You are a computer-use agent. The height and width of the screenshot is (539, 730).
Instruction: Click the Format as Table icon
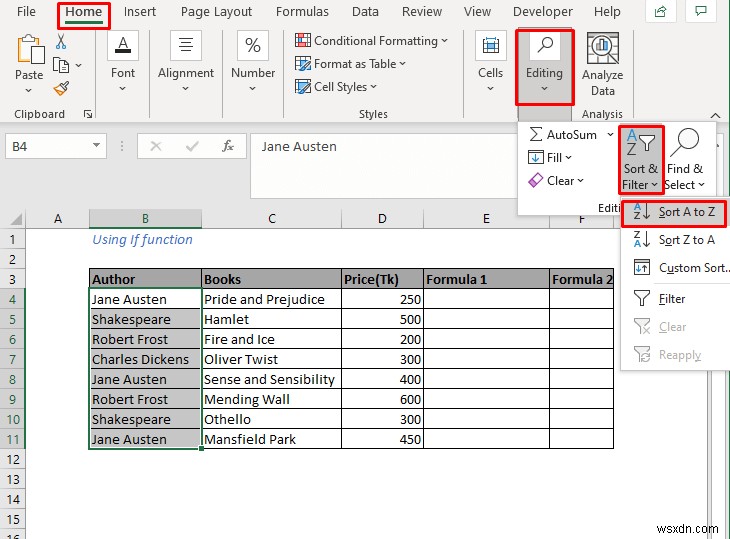(303, 63)
